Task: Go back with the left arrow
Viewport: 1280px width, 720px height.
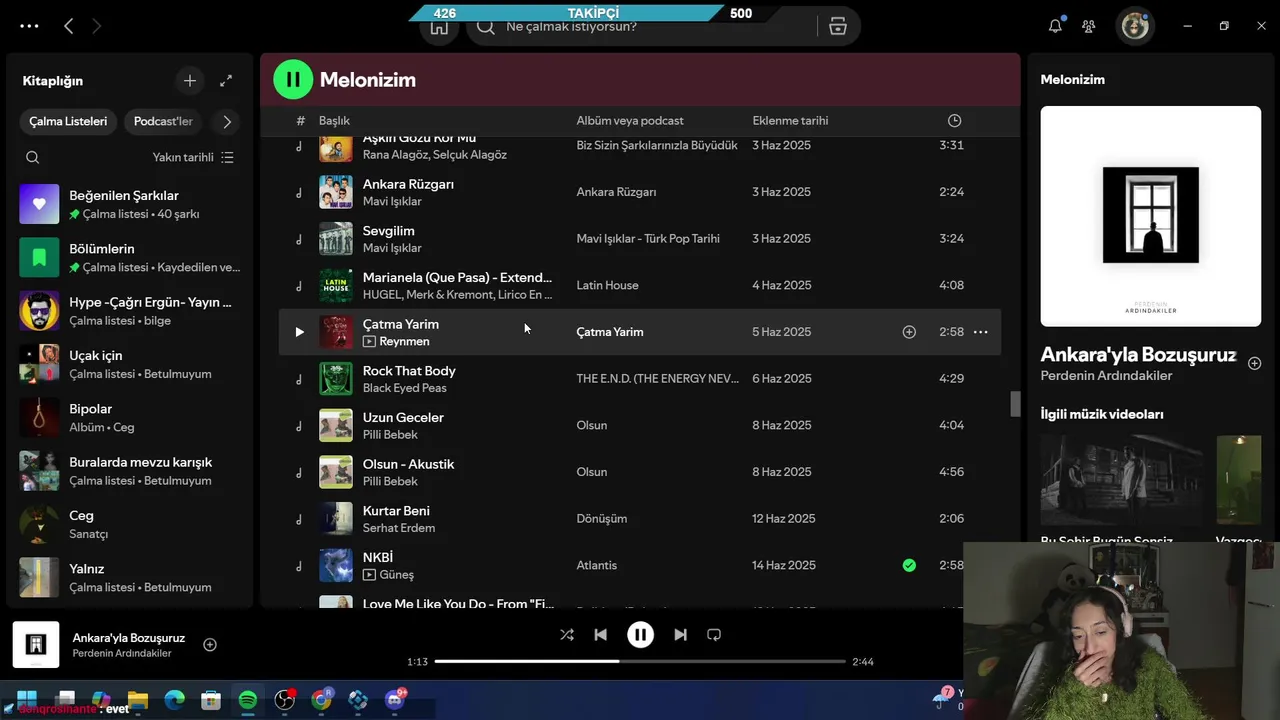Action: tap(68, 26)
